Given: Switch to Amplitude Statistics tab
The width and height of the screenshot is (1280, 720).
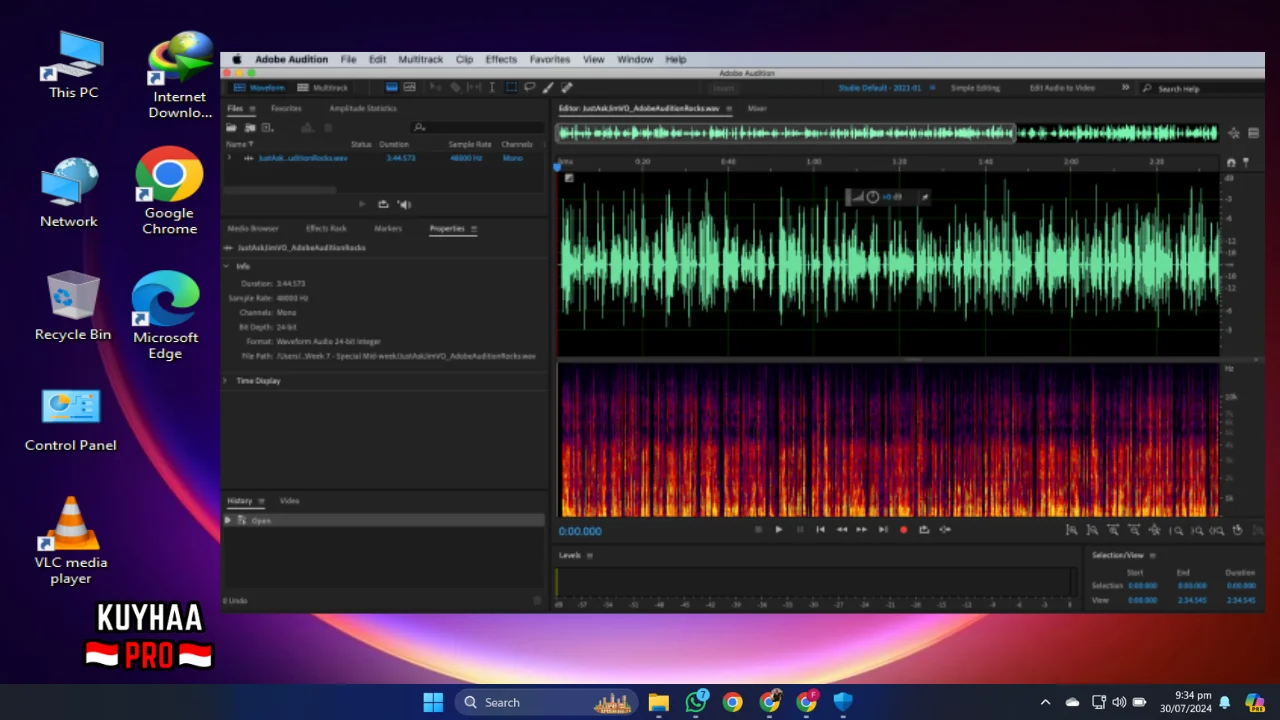Looking at the screenshot, I should [x=363, y=108].
